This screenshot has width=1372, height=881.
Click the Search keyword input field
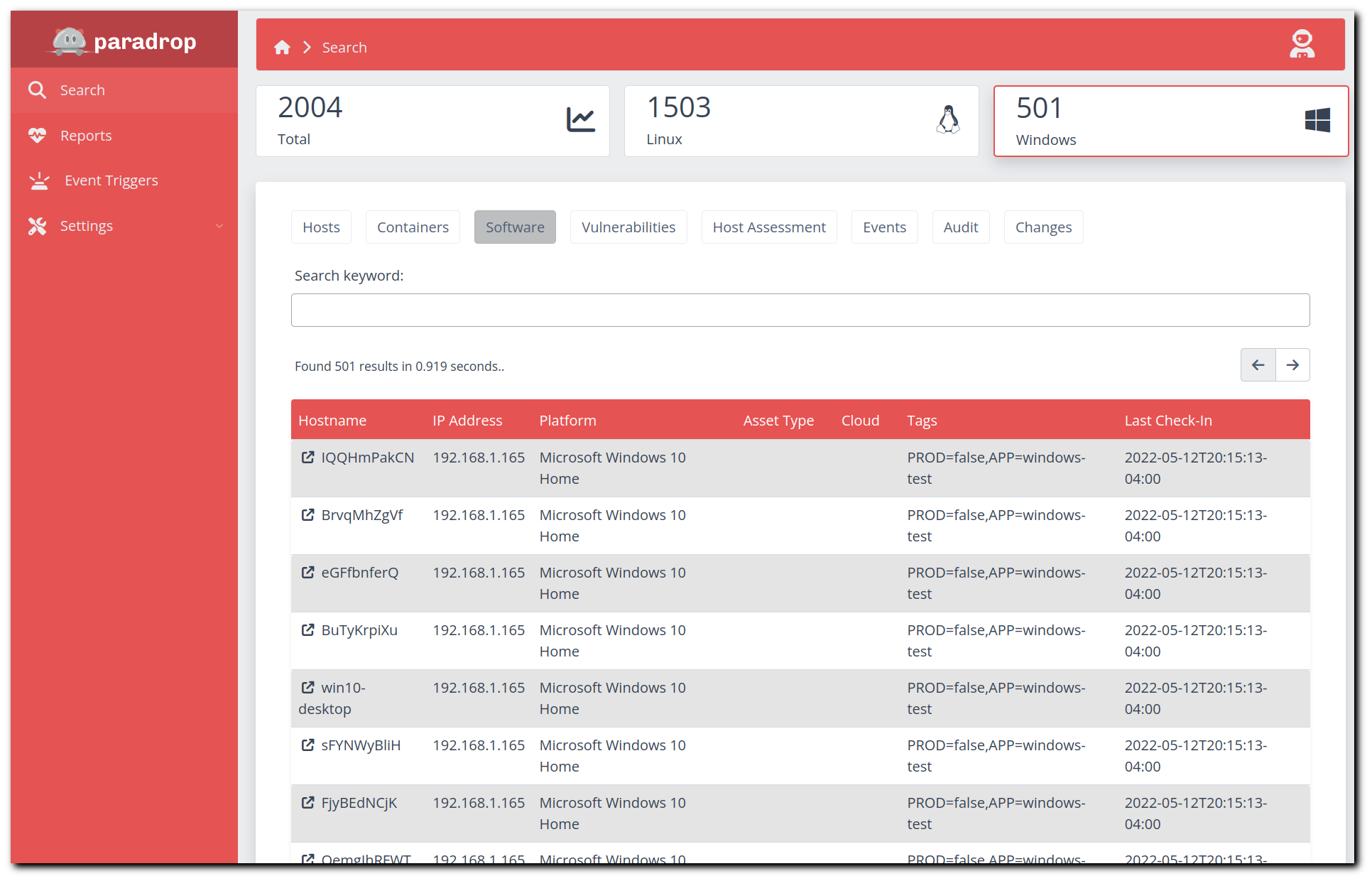tap(801, 308)
